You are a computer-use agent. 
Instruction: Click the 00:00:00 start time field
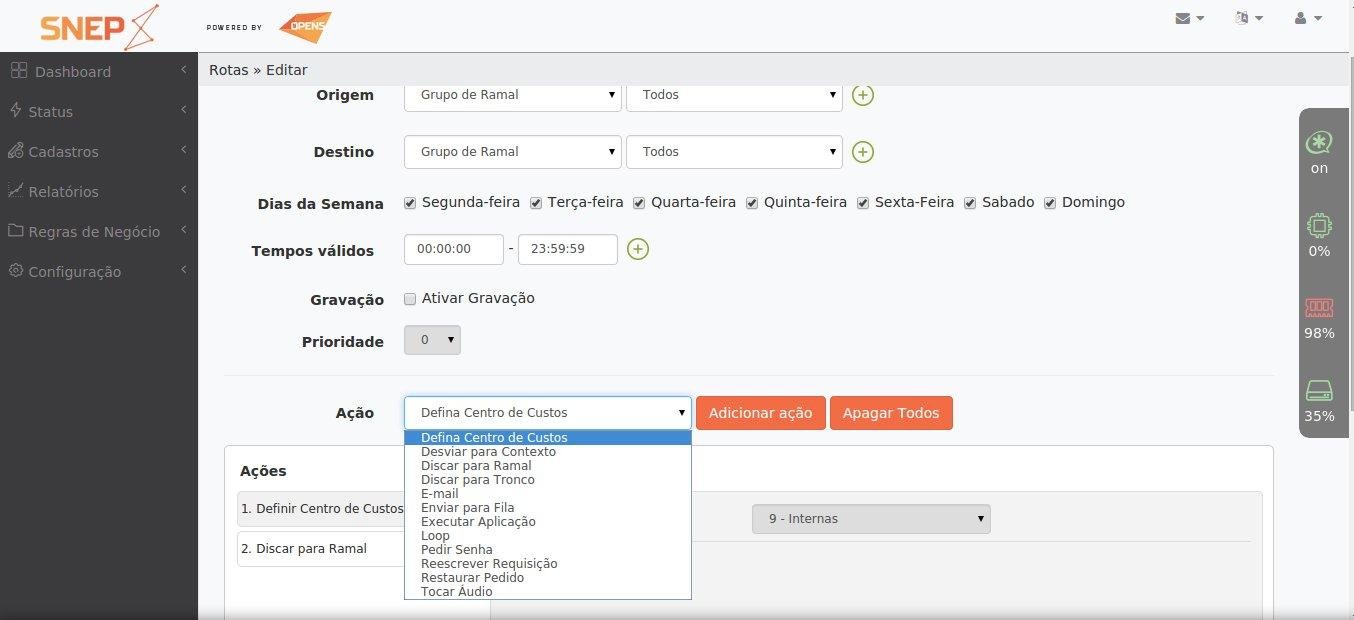point(453,249)
